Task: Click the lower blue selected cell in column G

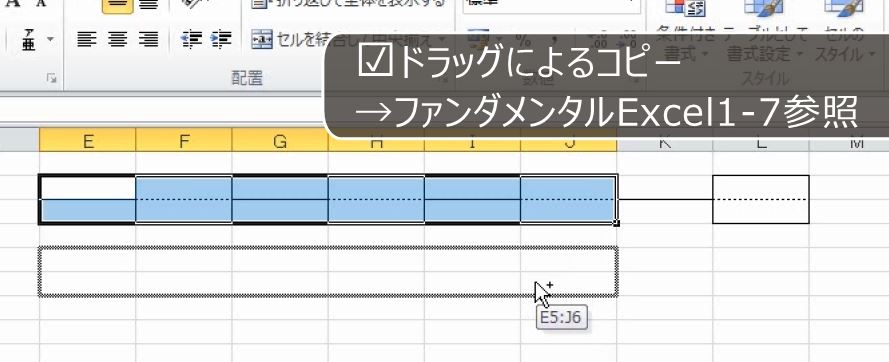Action: (x=280, y=211)
